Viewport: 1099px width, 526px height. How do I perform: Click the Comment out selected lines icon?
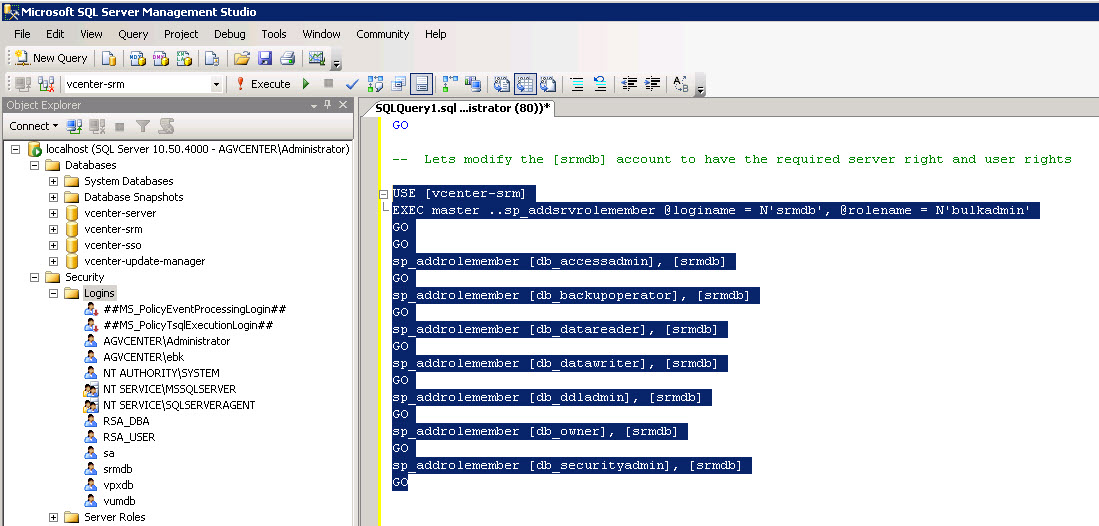click(576, 84)
